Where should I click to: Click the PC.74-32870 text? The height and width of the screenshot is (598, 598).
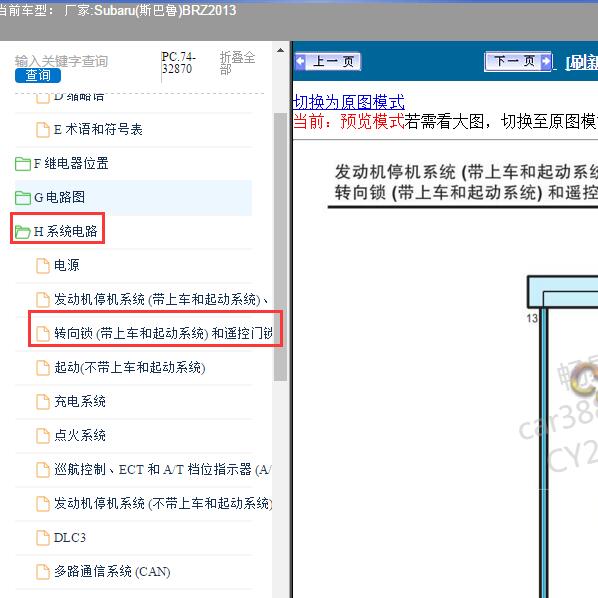pos(178,63)
